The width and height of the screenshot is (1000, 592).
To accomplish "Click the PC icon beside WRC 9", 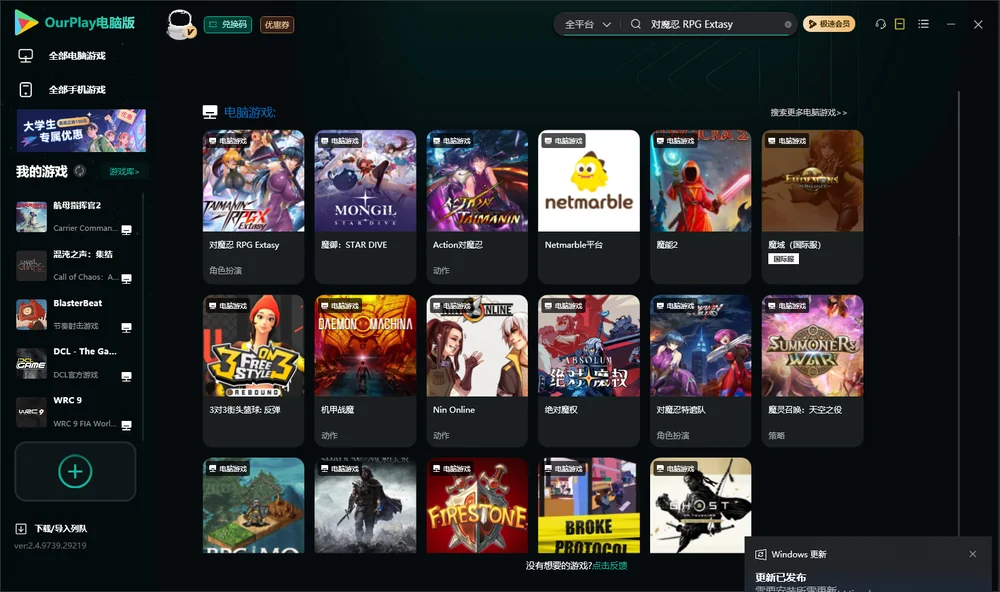I will 126,426.
